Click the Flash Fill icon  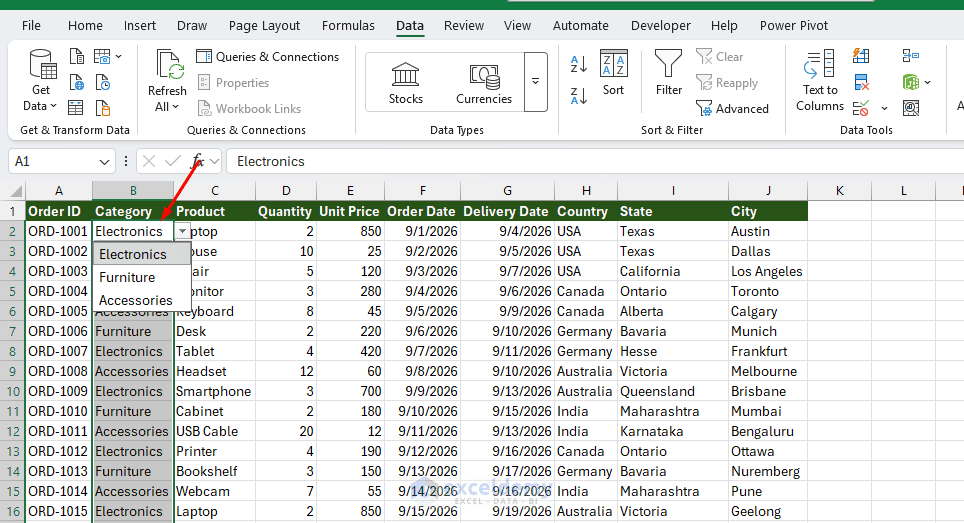[x=861, y=56]
